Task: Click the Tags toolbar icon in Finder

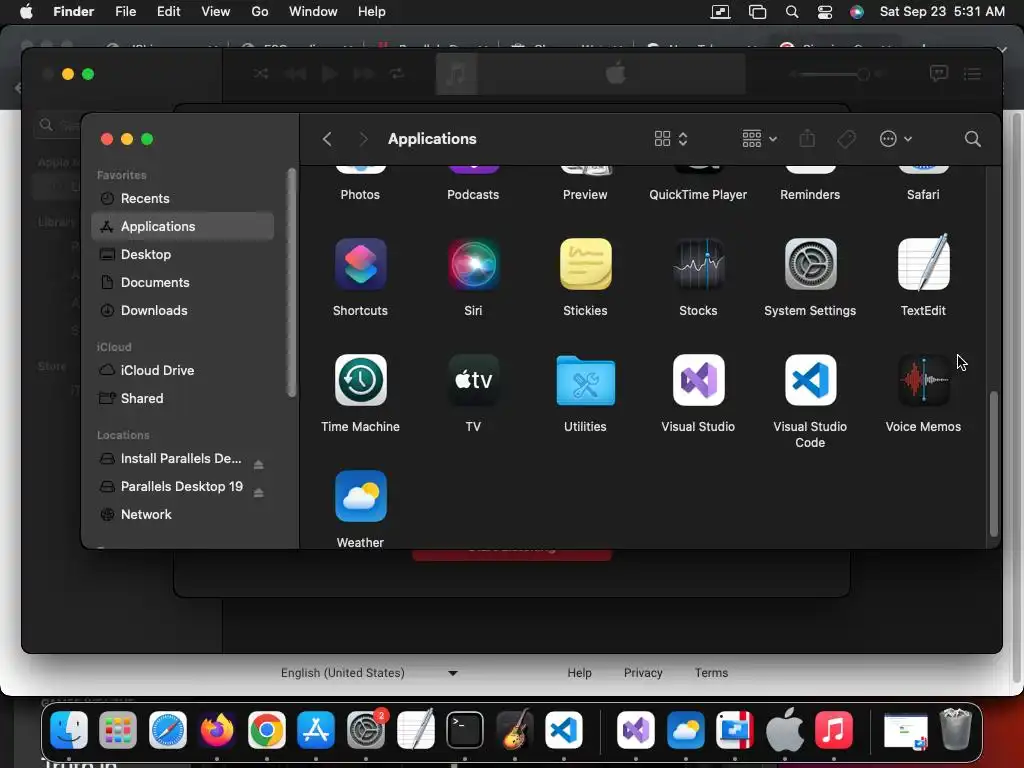Action: click(x=847, y=139)
